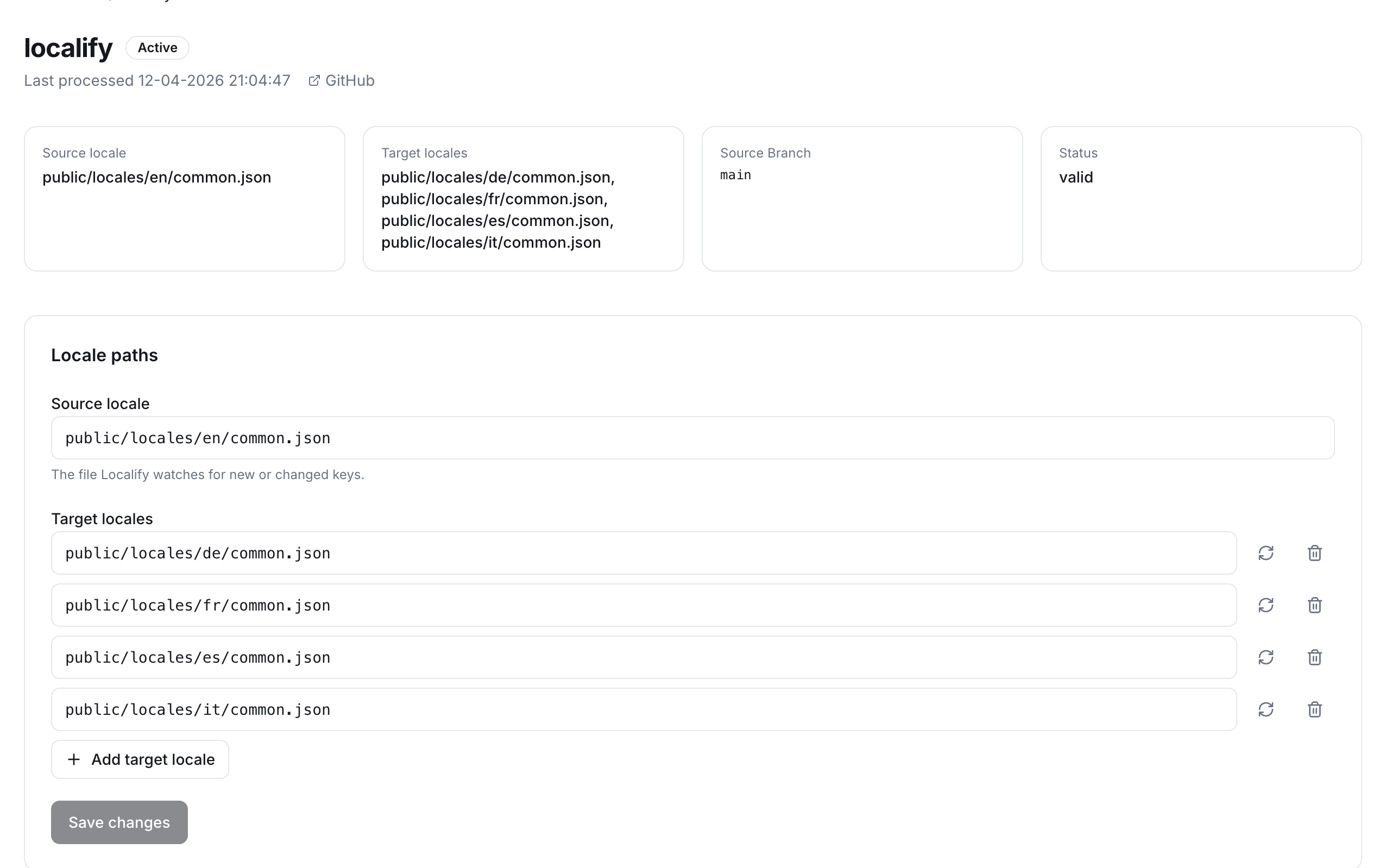The image size is (1373, 868).
Task: Delete the es/common.json target locale
Action: pos(1315,657)
